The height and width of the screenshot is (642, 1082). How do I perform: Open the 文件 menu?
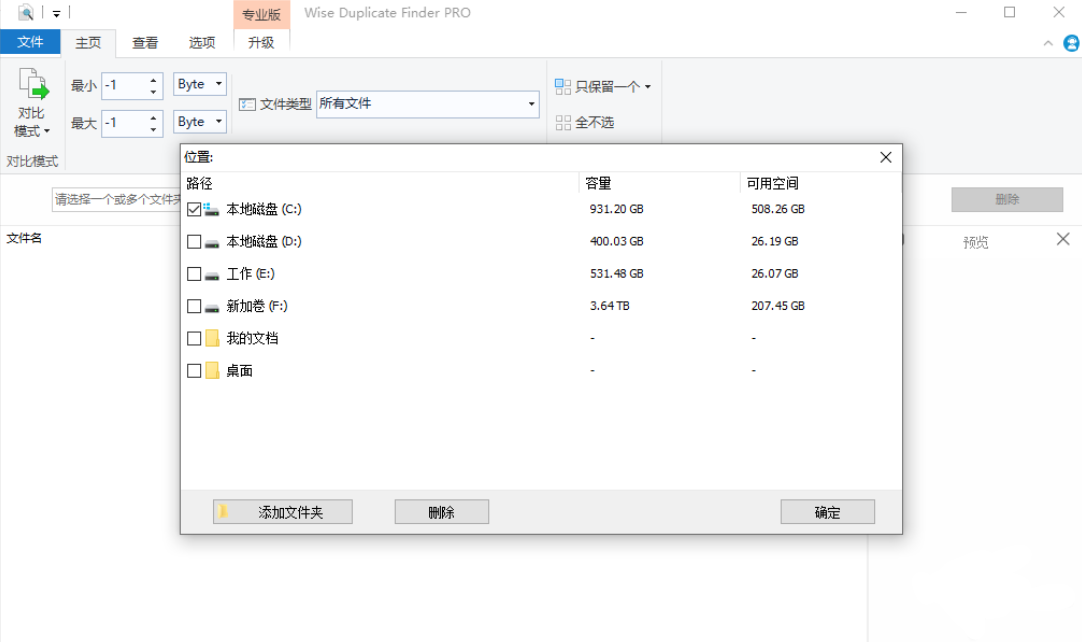[x=31, y=42]
